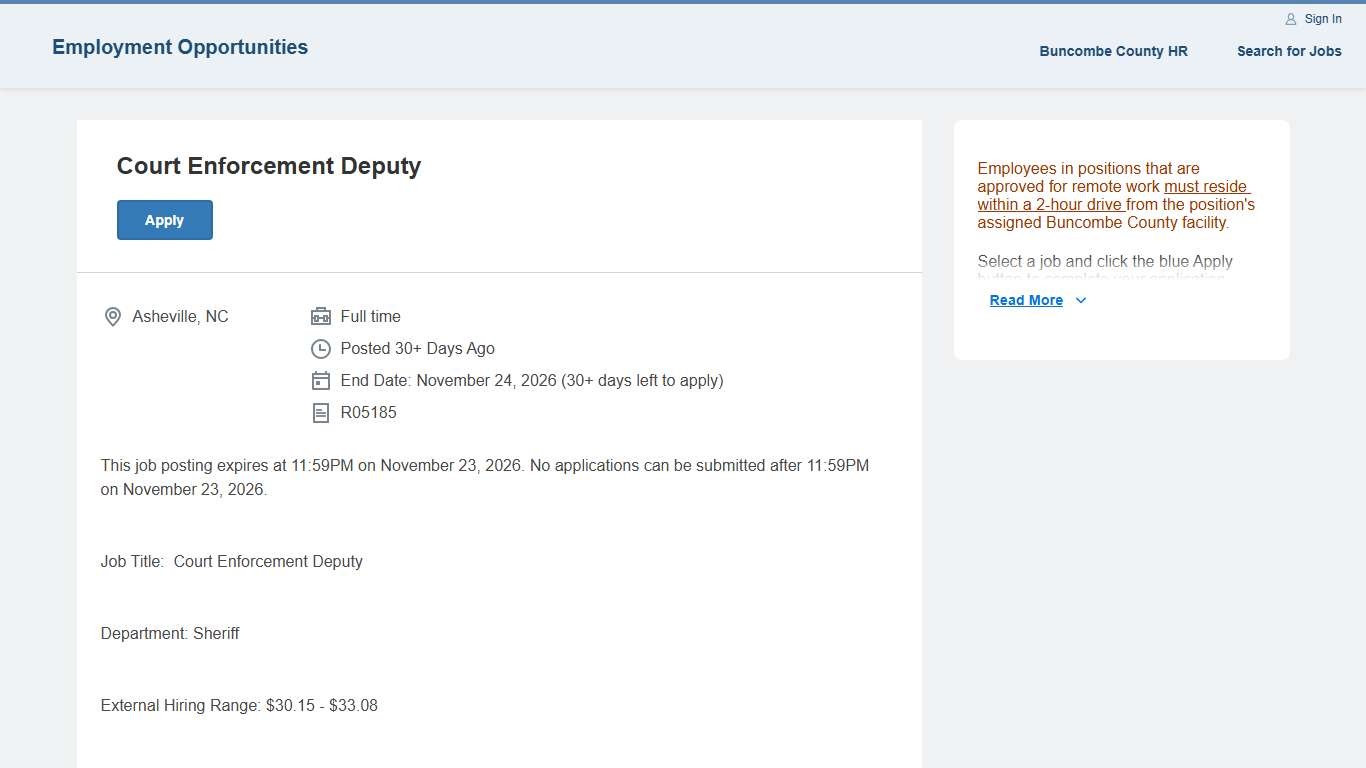Expand the sidebar with Read More

coord(1026,300)
